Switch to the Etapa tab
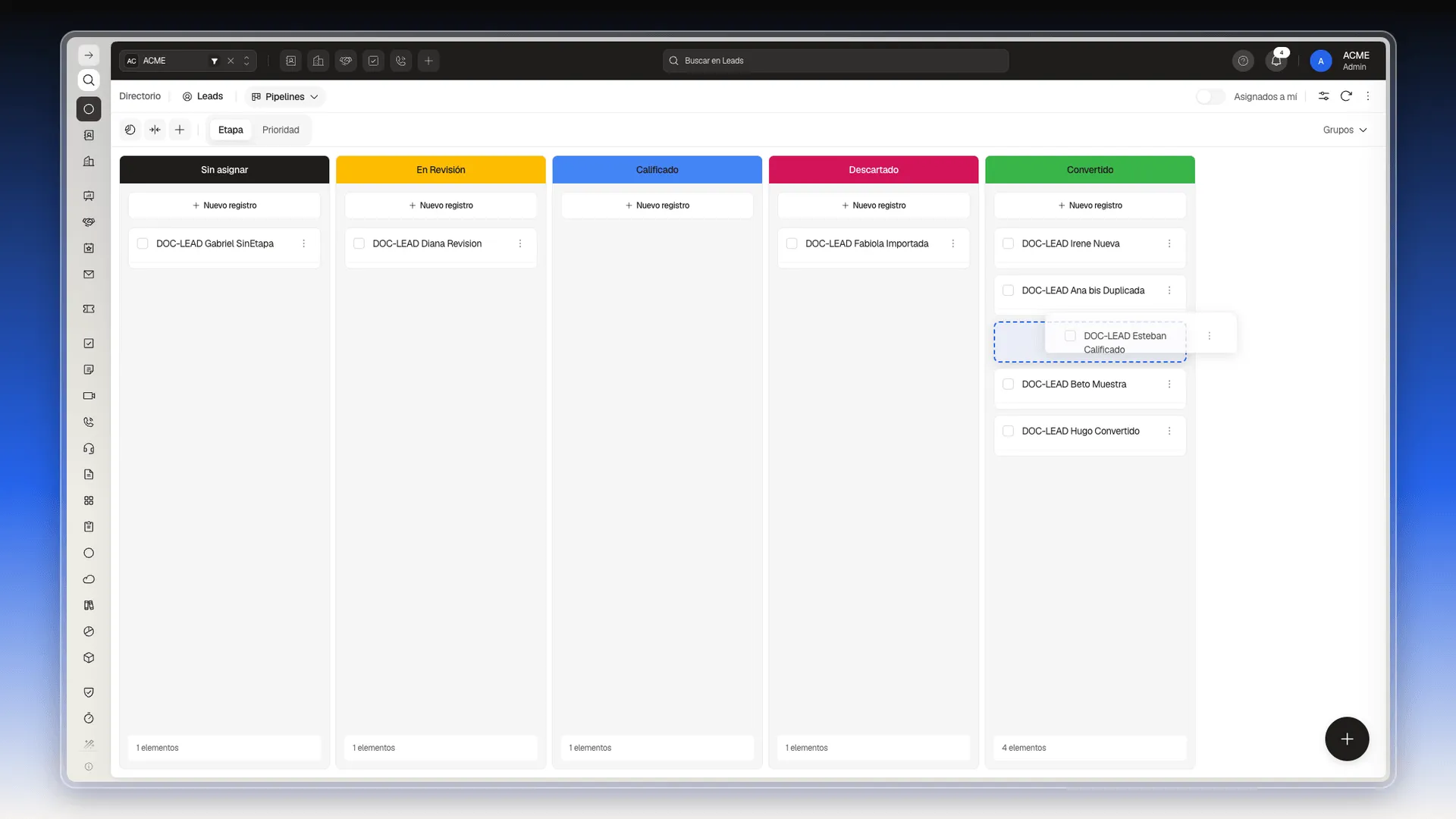This screenshot has height=819, width=1456. 231,130
